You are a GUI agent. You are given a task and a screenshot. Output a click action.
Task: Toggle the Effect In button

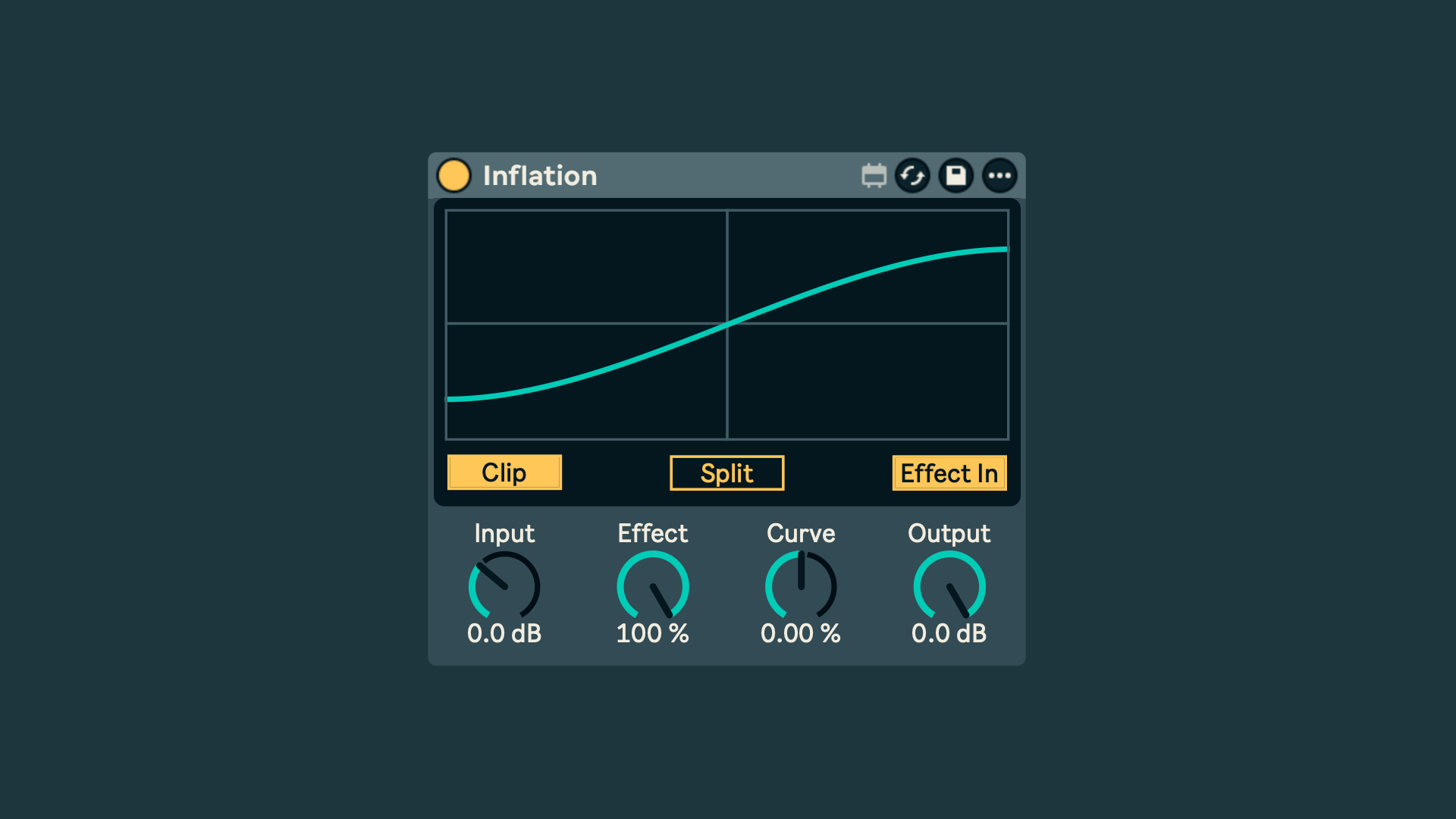pos(949,473)
